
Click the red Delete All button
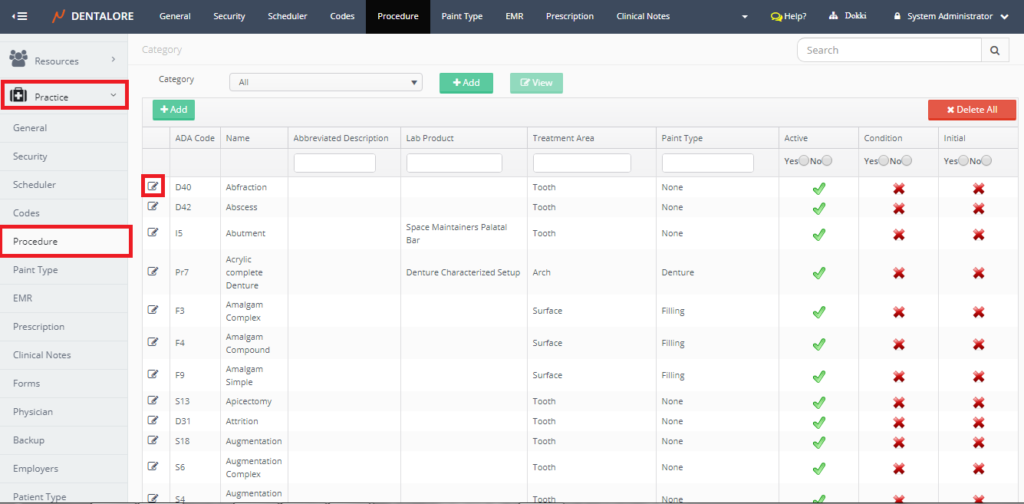[x=971, y=110]
